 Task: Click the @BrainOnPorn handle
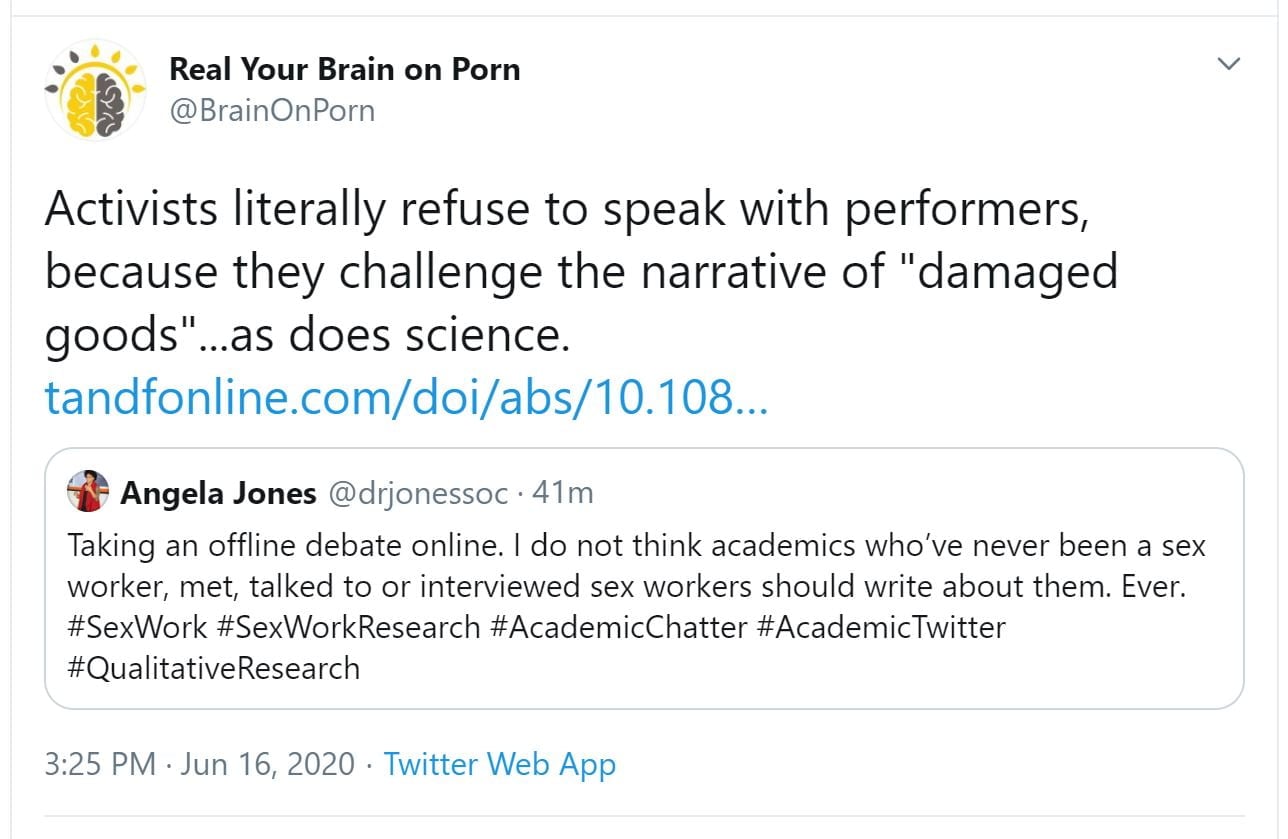click(272, 109)
